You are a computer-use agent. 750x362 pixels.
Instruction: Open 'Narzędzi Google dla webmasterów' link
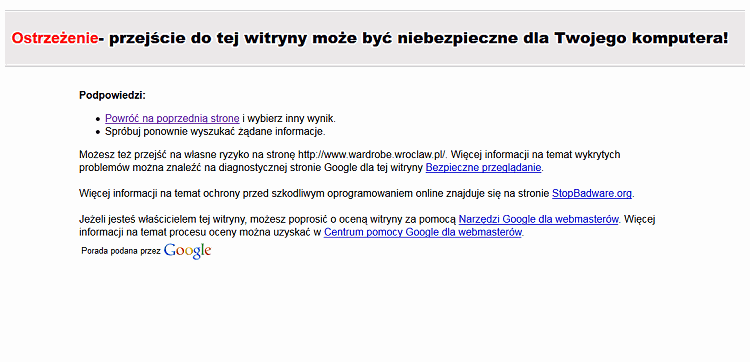coord(539,219)
